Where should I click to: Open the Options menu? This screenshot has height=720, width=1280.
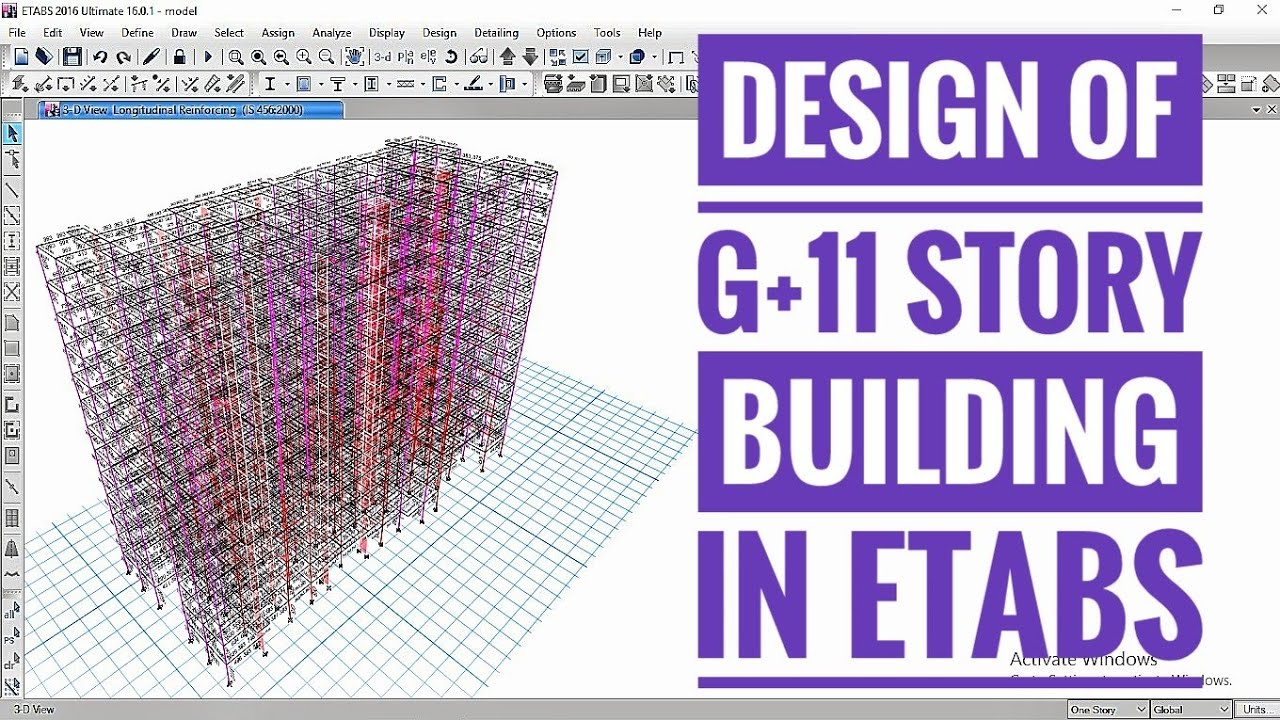point(556,33)
